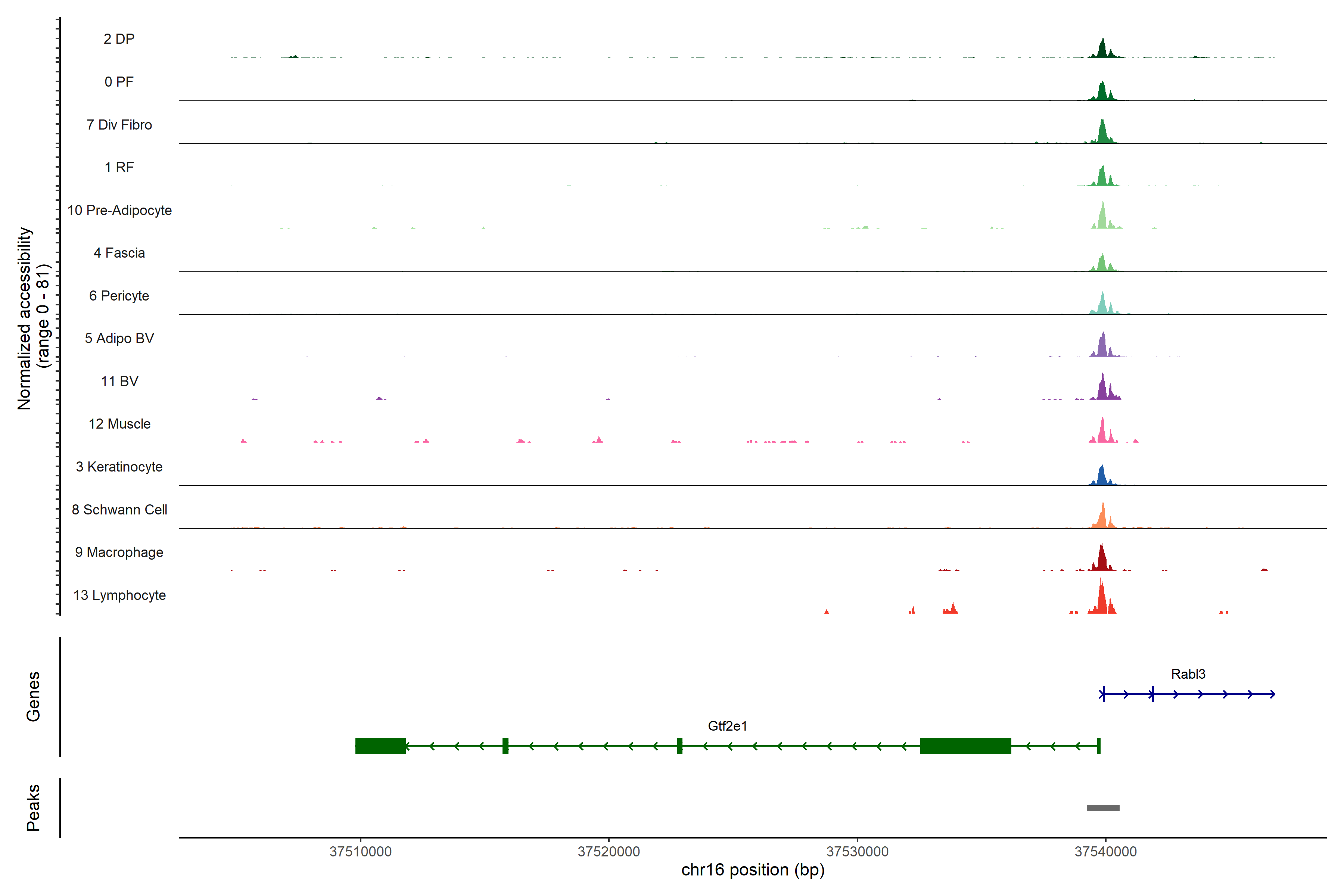Click the 37520000 axis tick label
The image size is (1344, 896).
tap(609, 852)
